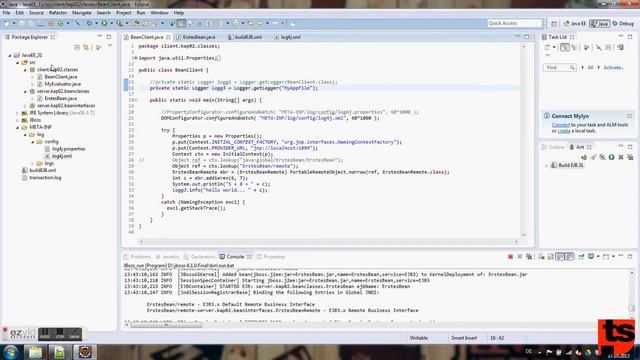Switch to the ErstesBean.java editor tab
Image resolution: width=640 pixels, height=360 pixels.
coord(198,37)
